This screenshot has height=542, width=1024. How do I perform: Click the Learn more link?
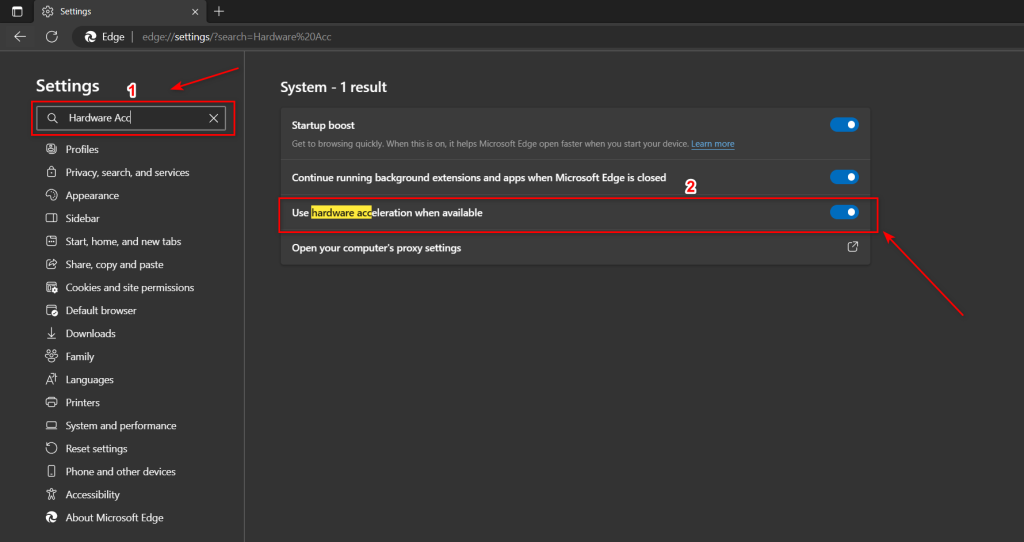[712, 144]
